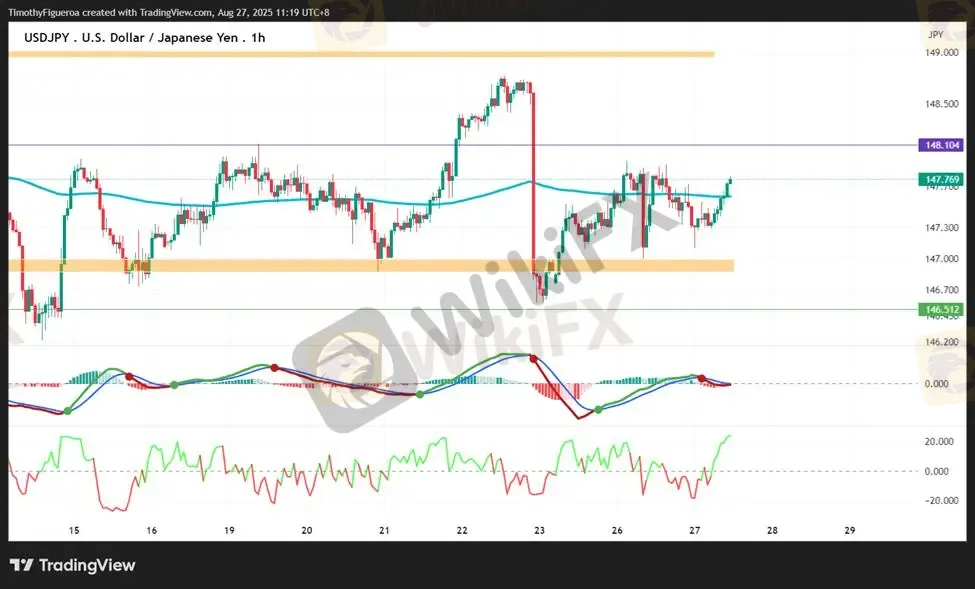Viewport: 975px width, 589px height.
Task: Select date 23 on the time axis
Action: click(x=539, y=531)
